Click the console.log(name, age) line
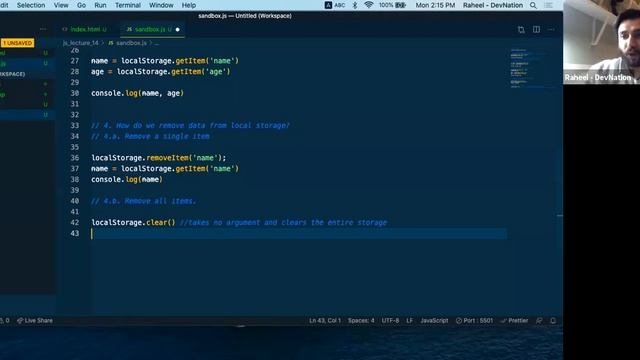This screenshot has width=640, height=360. pyautogui.click(x=138, y=93)
